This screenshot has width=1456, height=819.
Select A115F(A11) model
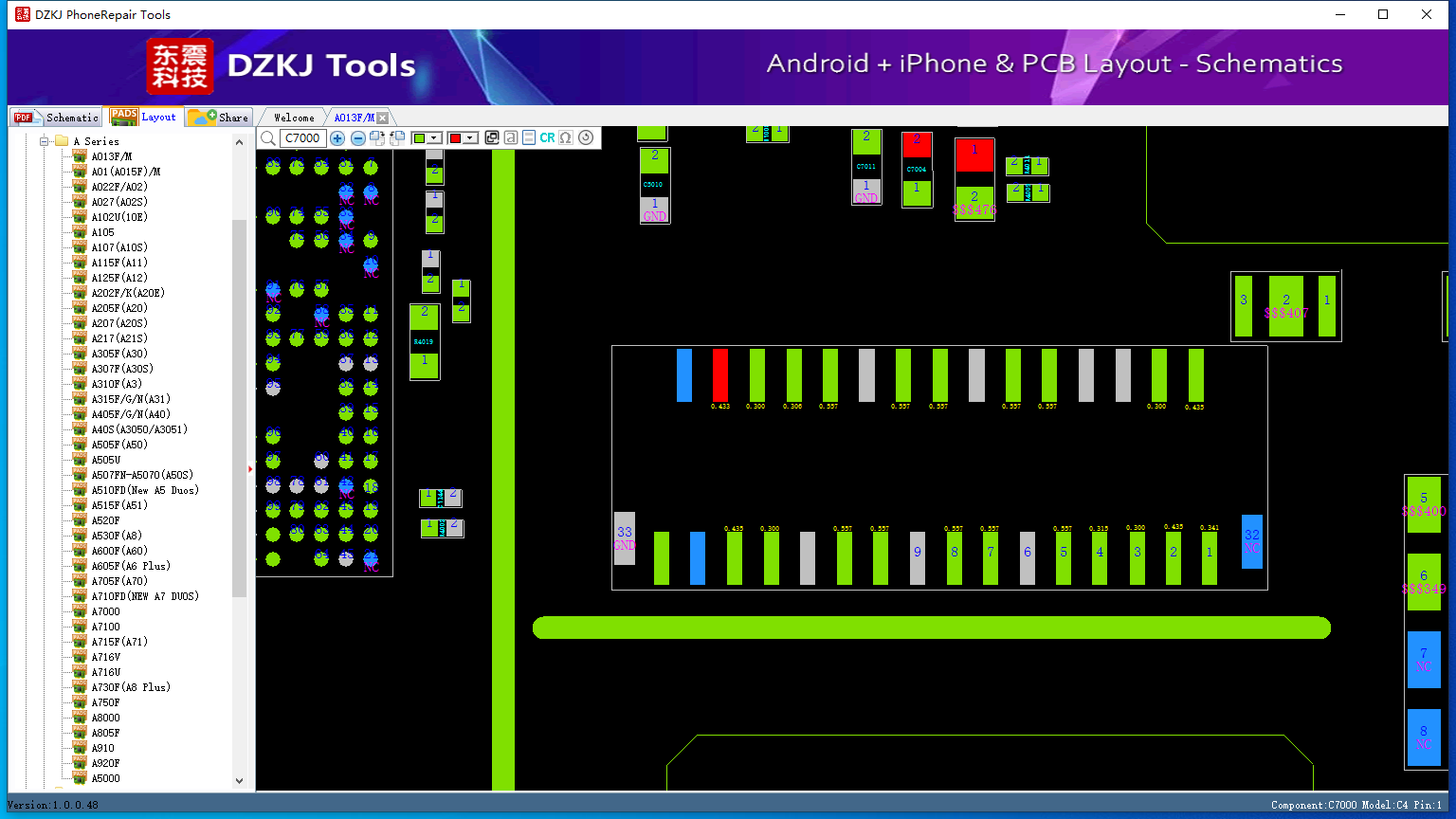[119, 263]
